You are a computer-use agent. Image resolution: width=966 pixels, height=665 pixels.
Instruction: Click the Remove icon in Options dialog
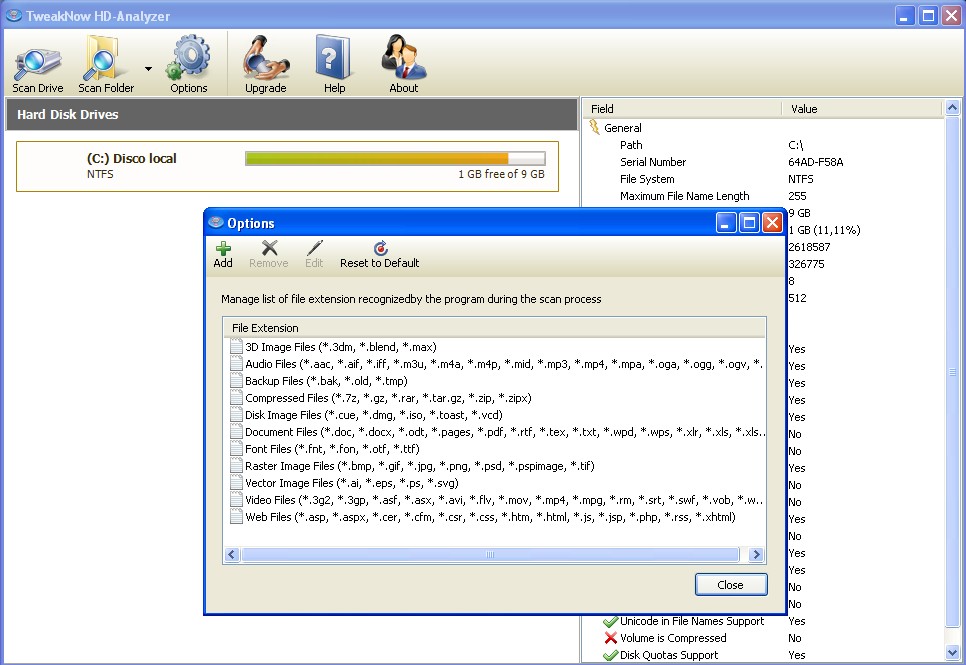click(269, 255)
